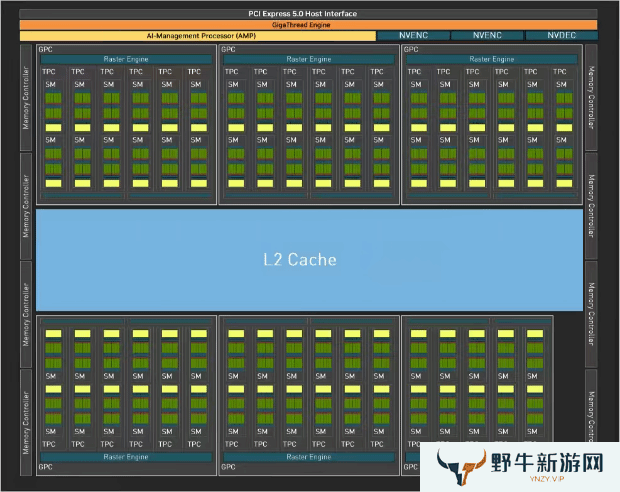Image resolution: width=620 pixels, height=492 pixels.
Task: Click Raster Engine in the bottom-middle GPC
Action: pyautogui.click(x=309, y=457)
